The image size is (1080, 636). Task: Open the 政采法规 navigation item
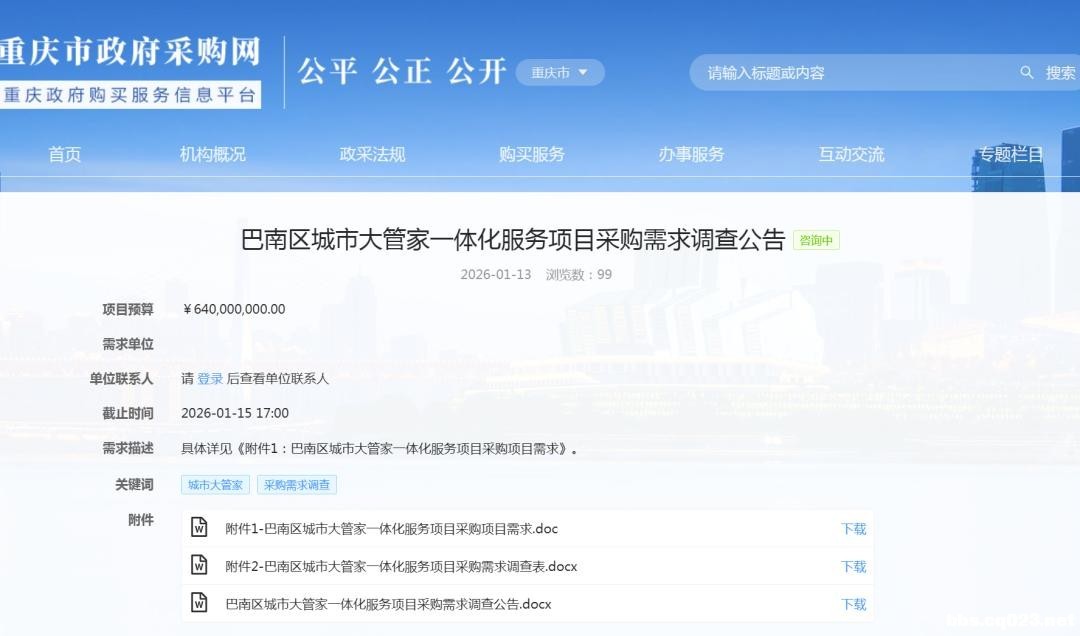372,154
